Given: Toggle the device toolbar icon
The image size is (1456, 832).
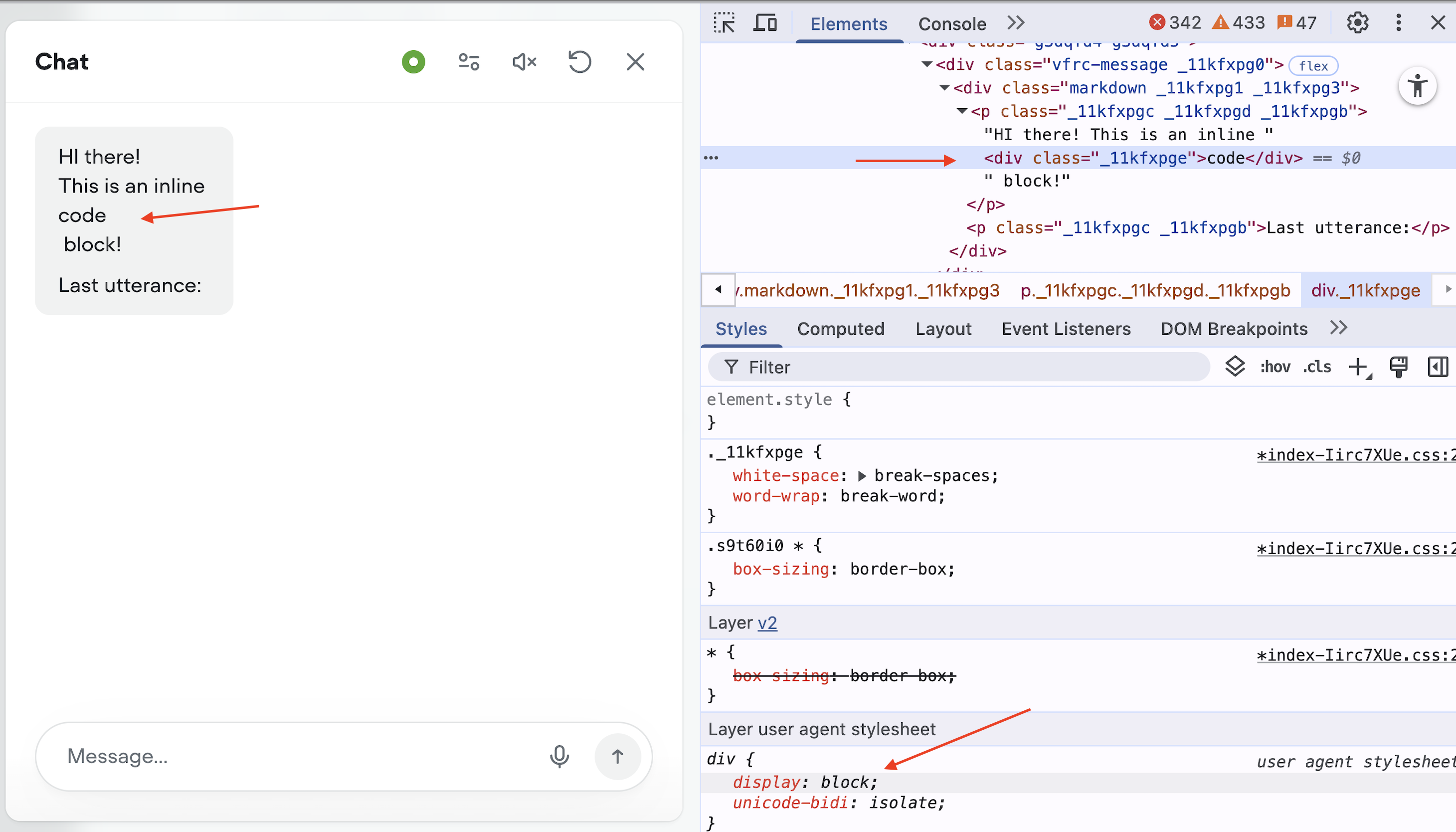Looking at the screenshot, I should pyautogui.click(x=765, y=23).
